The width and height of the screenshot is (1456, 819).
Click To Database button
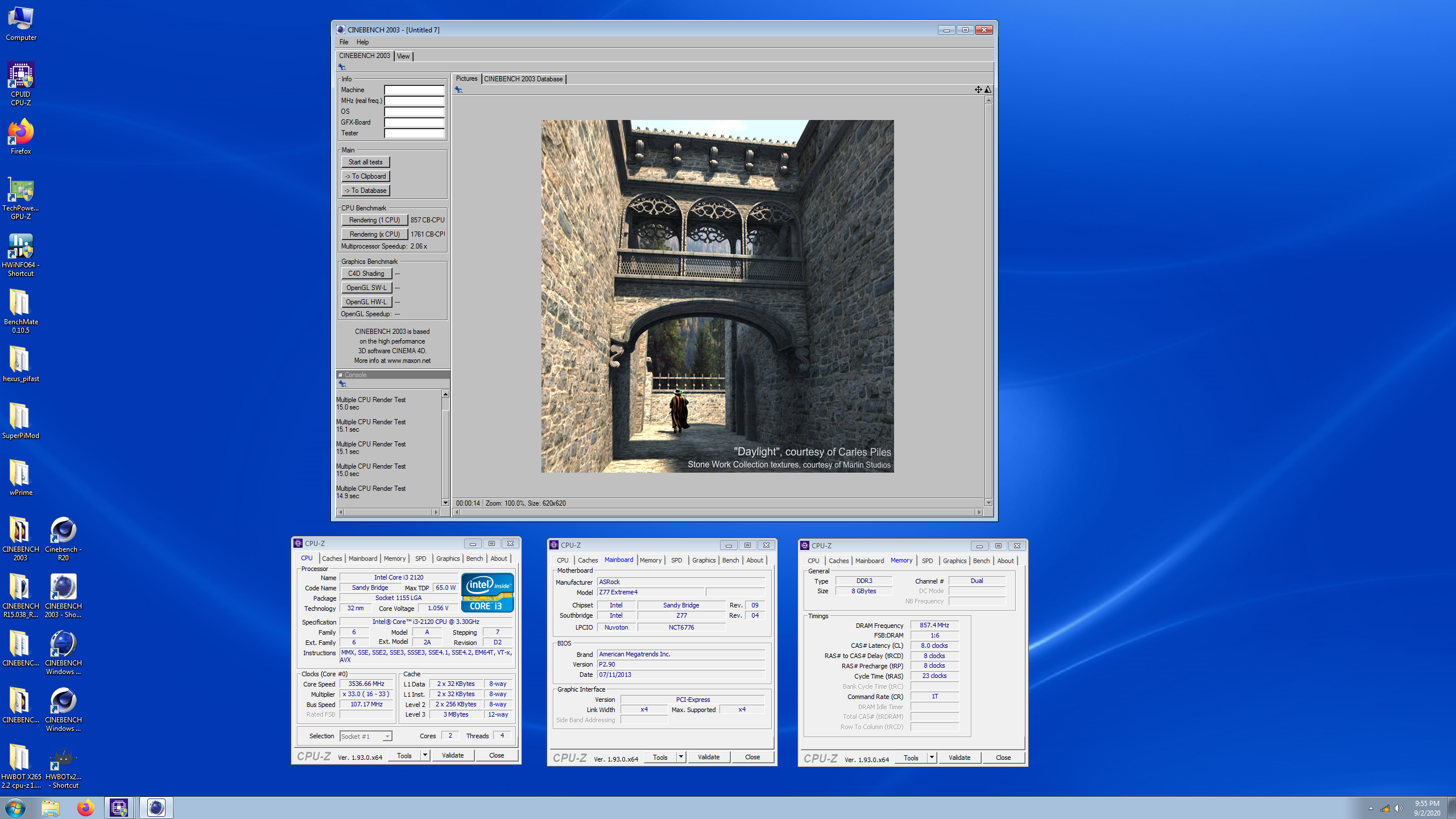pyautogui.click(x=365, y=191)
